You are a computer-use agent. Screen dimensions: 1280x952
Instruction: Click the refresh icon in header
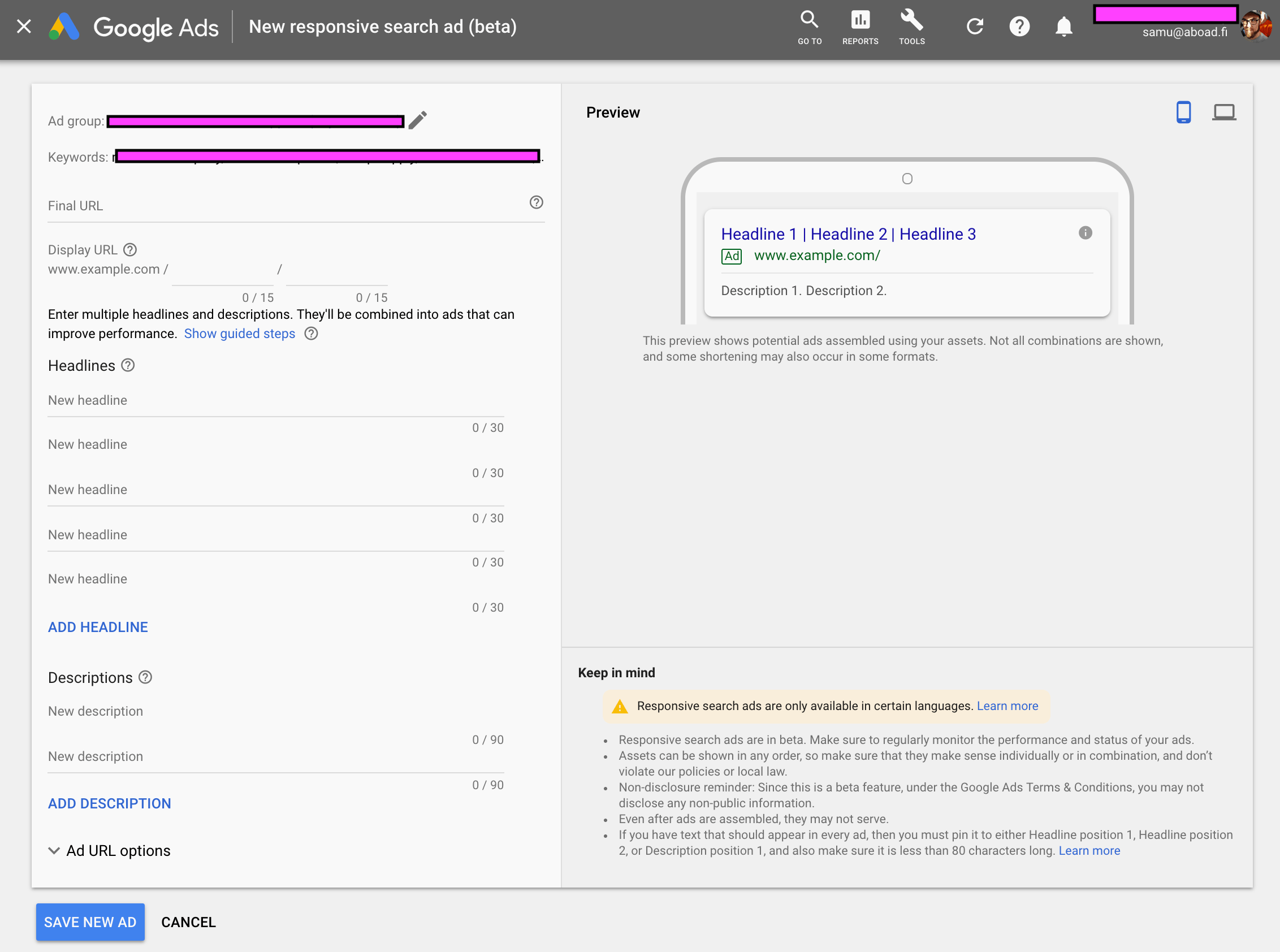975,27
